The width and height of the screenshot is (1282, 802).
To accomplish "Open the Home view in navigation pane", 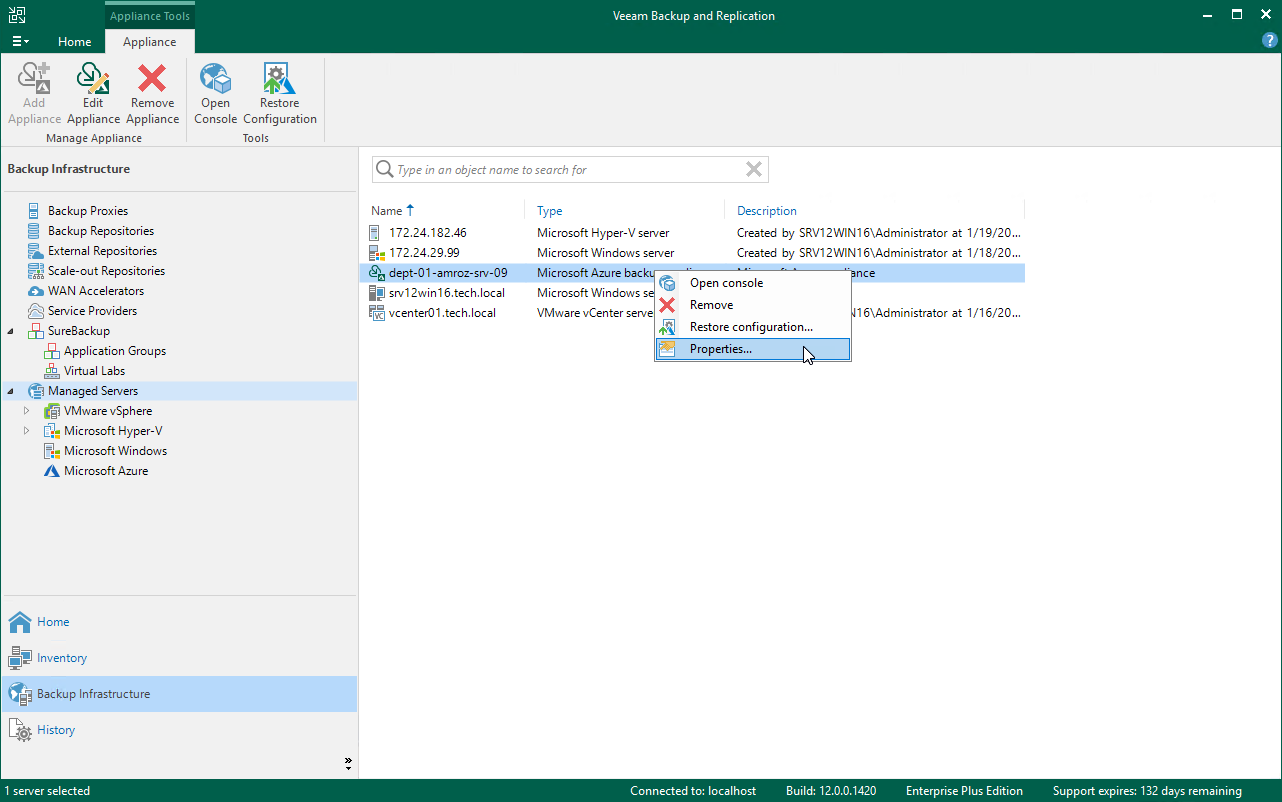I will click(179, 622).
